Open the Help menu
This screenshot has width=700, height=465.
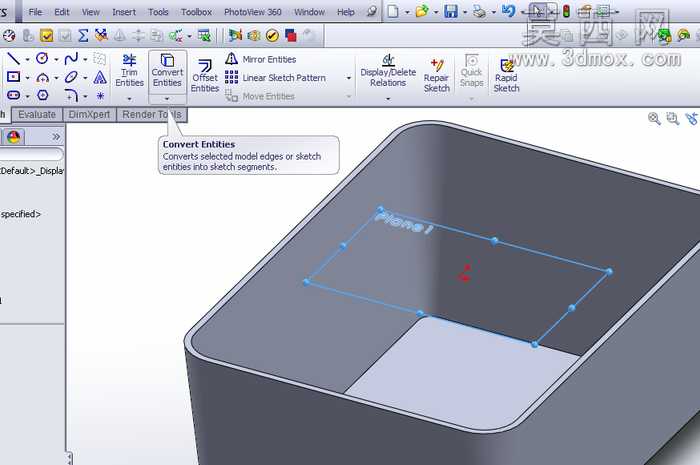pyautogui.click(x=346, y=12)
